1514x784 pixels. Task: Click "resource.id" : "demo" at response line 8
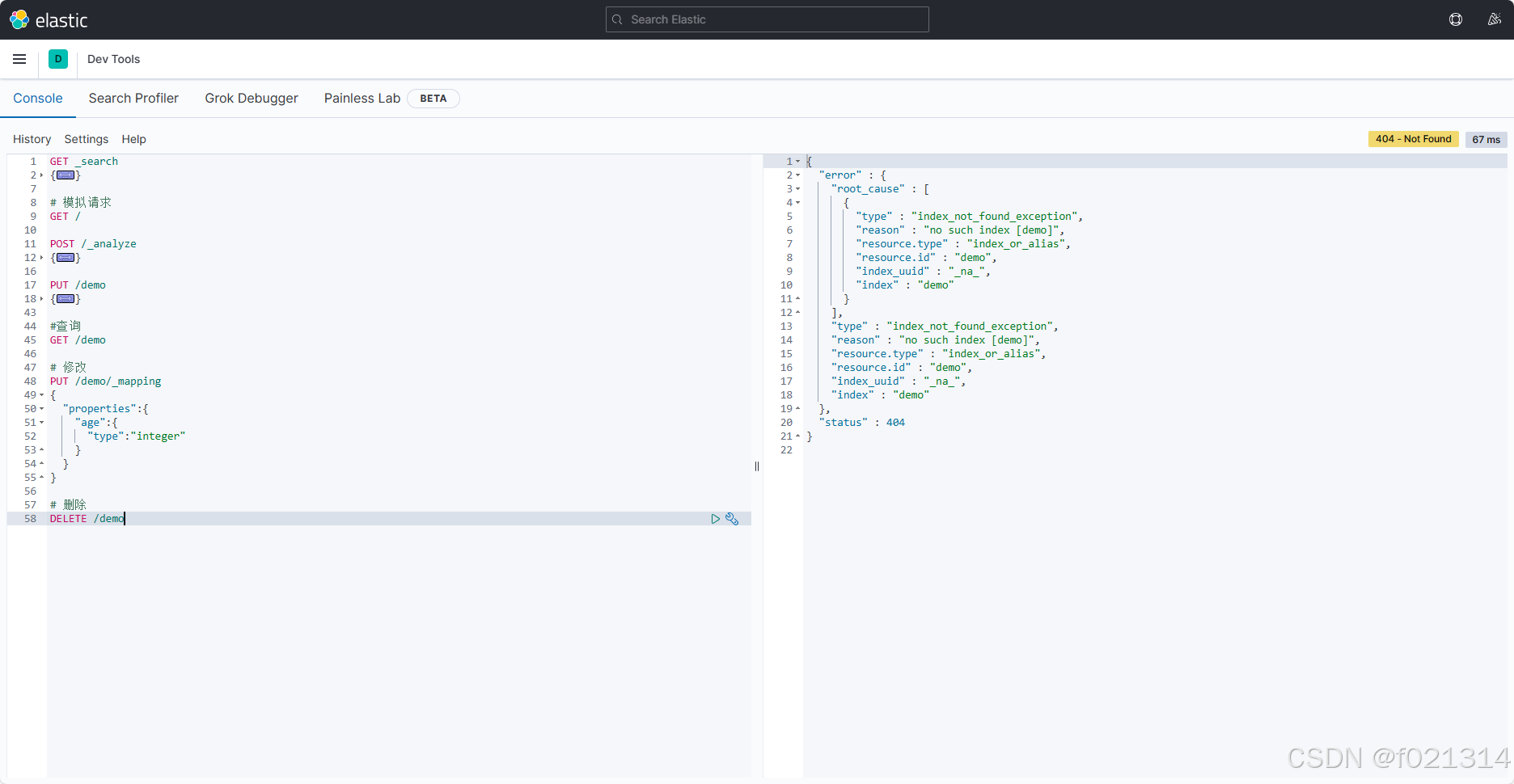[927, 258]
